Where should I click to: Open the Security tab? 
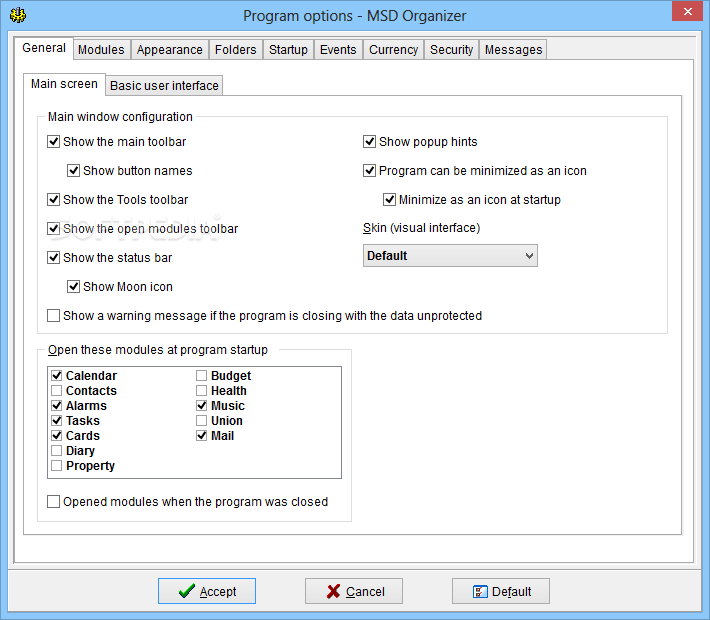coord(451,49)
